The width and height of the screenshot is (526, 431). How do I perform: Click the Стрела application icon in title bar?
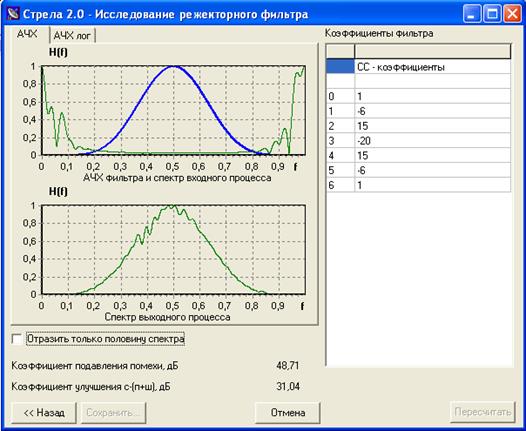[13, 14]
